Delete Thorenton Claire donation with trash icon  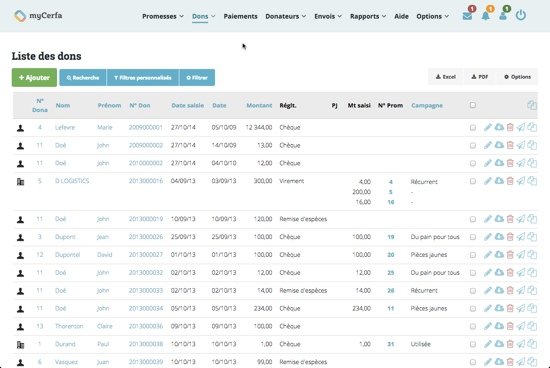(x=510, y=326)
